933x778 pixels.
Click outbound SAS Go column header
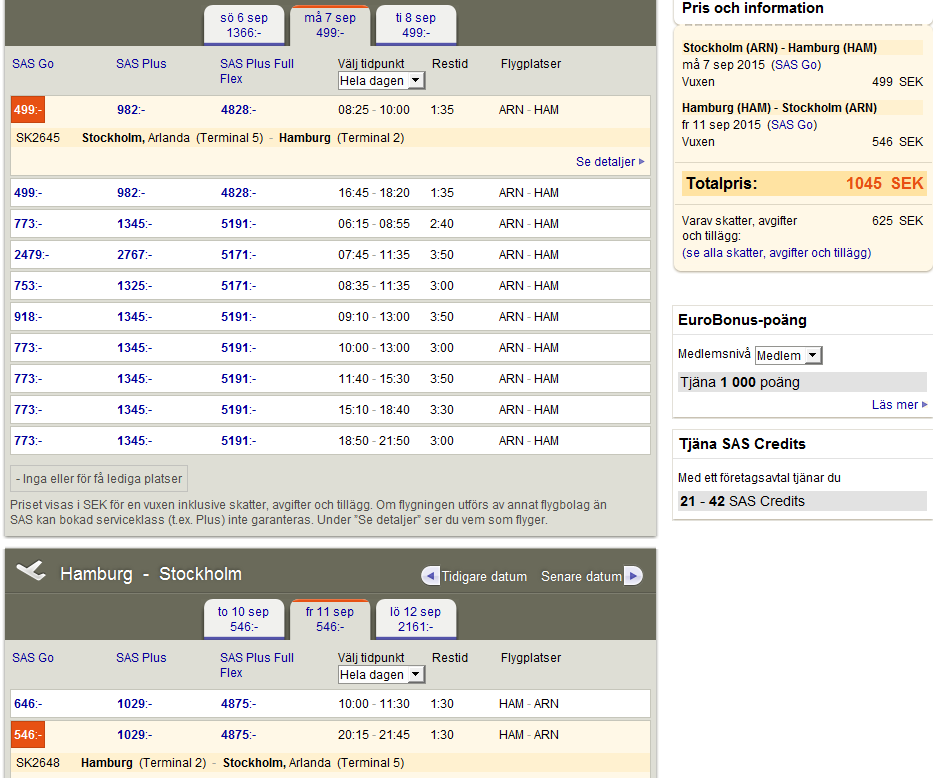click(33, 64)
